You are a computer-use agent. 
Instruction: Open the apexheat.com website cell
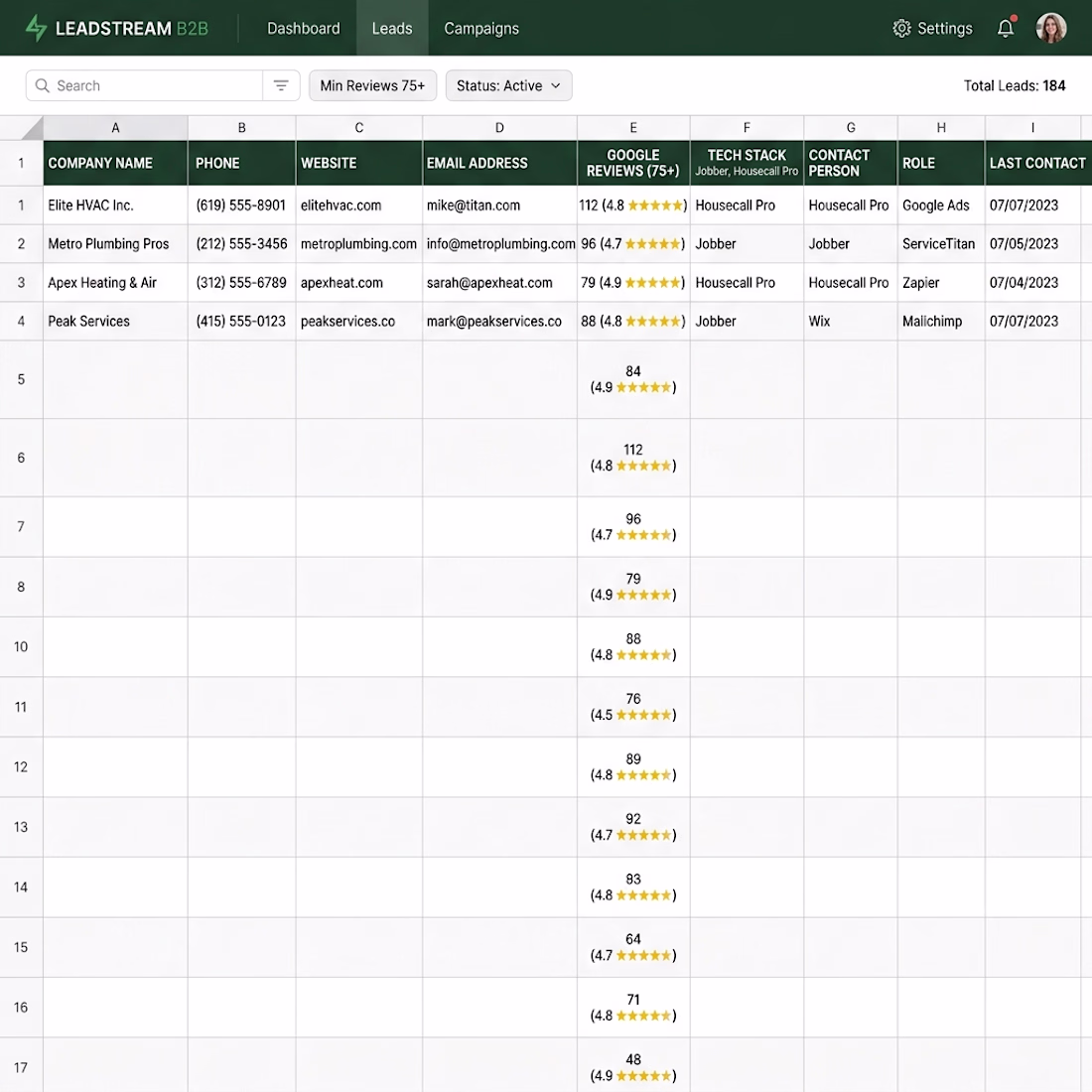point(358,283)
